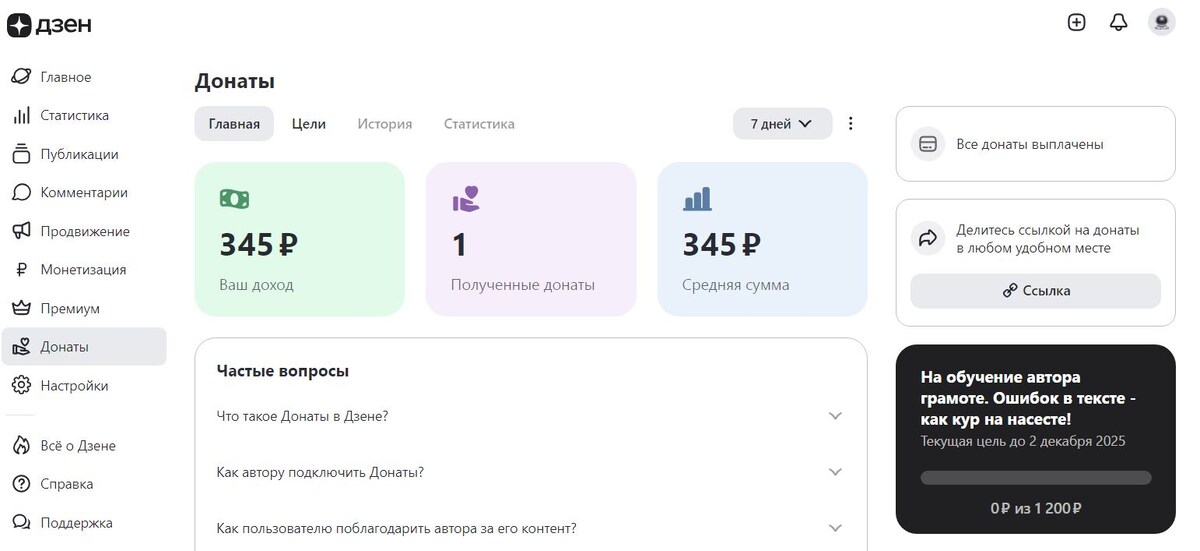Click the Главное planet icon

point(21,77)
